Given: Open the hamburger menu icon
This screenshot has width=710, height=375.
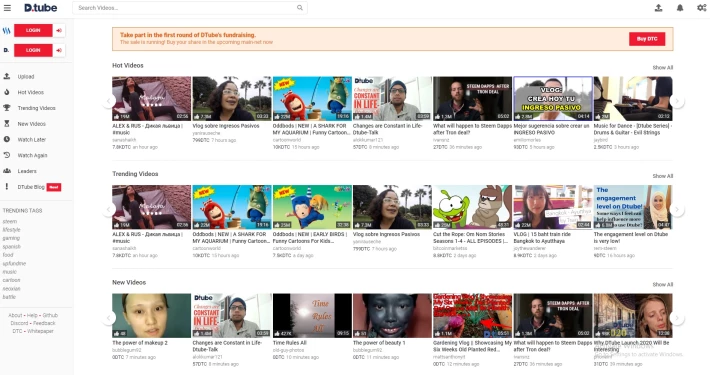Looking at the screenshot, I should point(7,8).
